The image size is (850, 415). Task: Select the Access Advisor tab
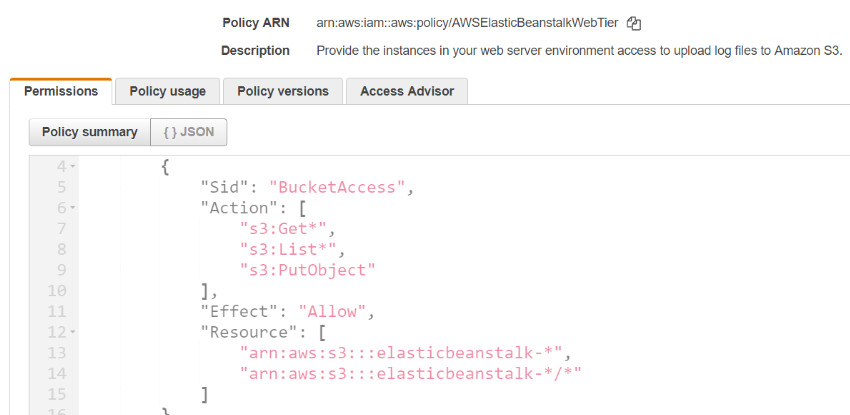[x=407, y=91]
